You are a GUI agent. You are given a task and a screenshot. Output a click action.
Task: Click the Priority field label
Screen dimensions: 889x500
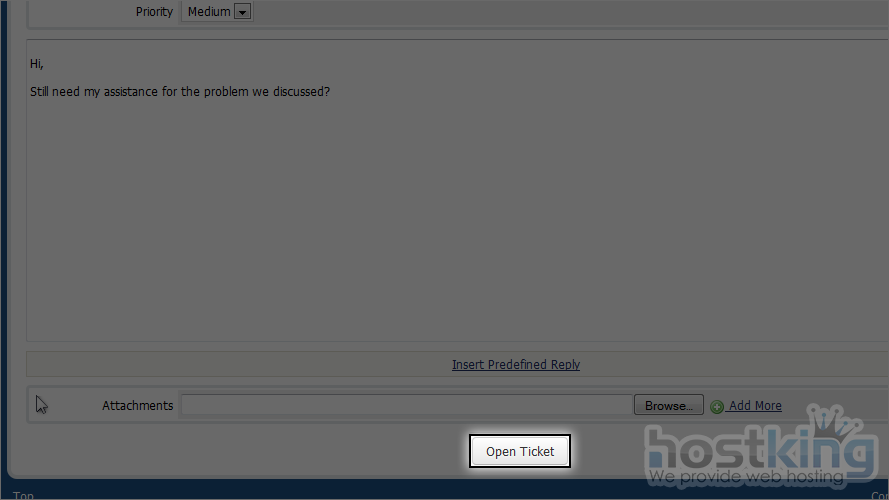point(154,12)
